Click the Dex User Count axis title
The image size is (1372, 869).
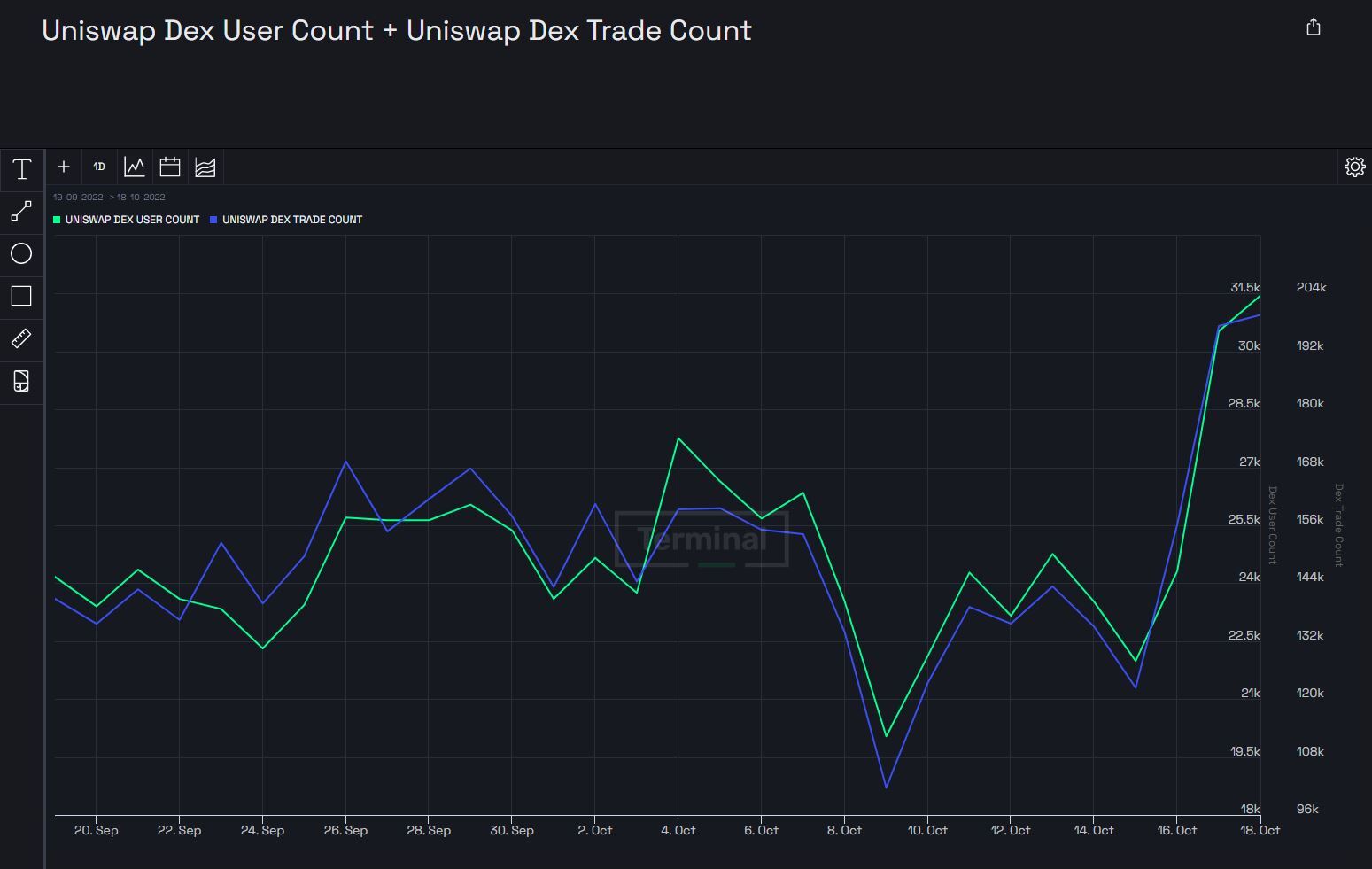tap(1272, 524)
